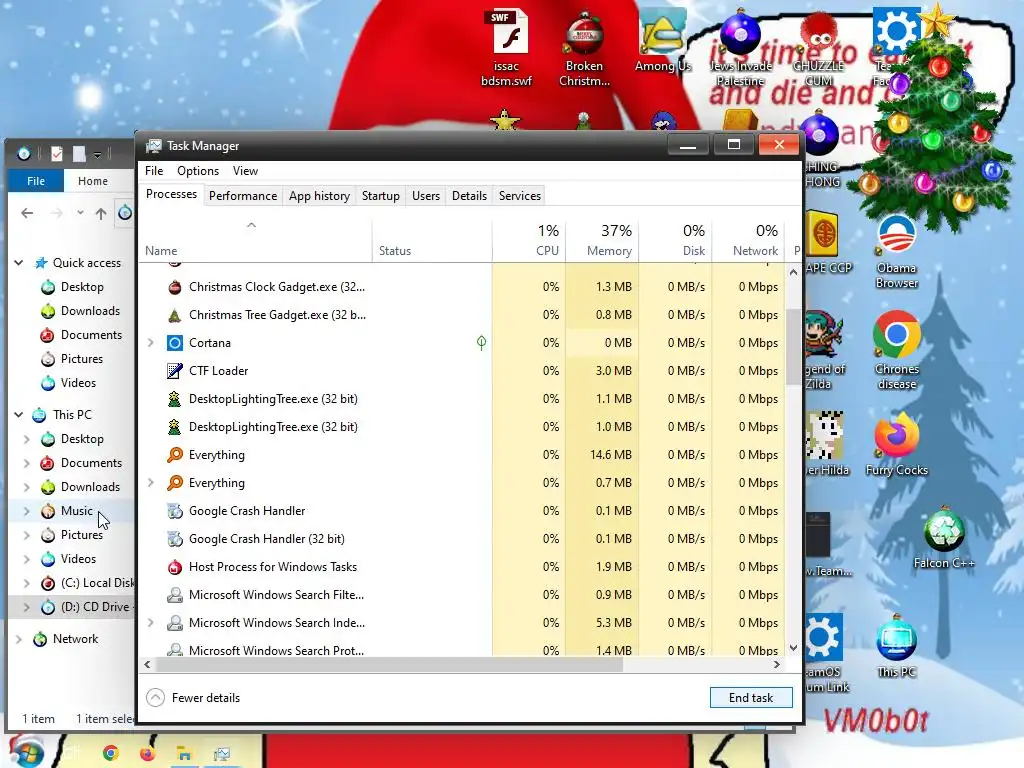Click the CTF Loader process icon
Viewport: 1024px width, 768px height.
click(174, 371)
